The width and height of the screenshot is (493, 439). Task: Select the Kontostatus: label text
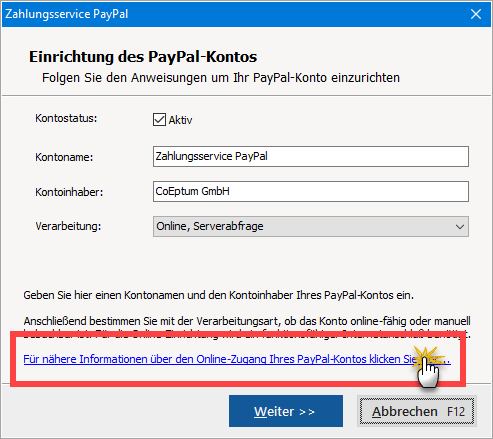pyautogui.click(x=66, y=118)
